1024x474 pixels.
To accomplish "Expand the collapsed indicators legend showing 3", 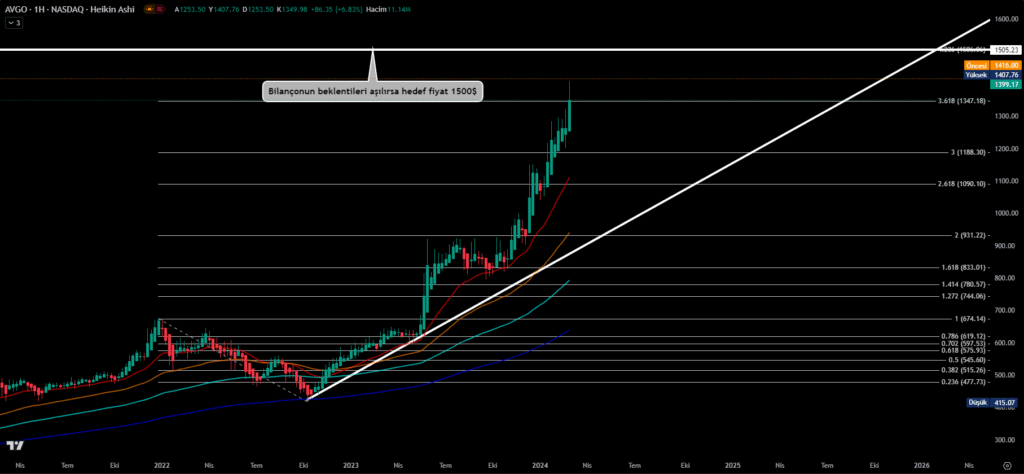I will point(14,23).
